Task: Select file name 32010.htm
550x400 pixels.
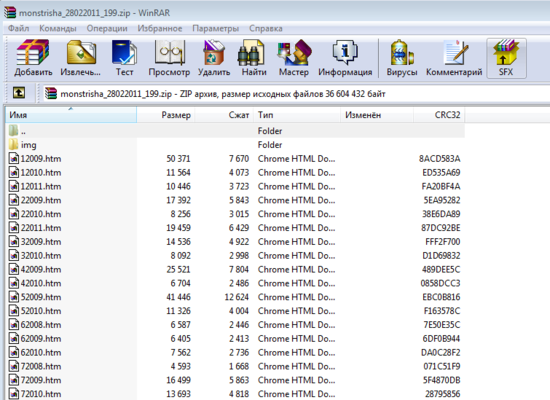Action: [x=41, y=255]
